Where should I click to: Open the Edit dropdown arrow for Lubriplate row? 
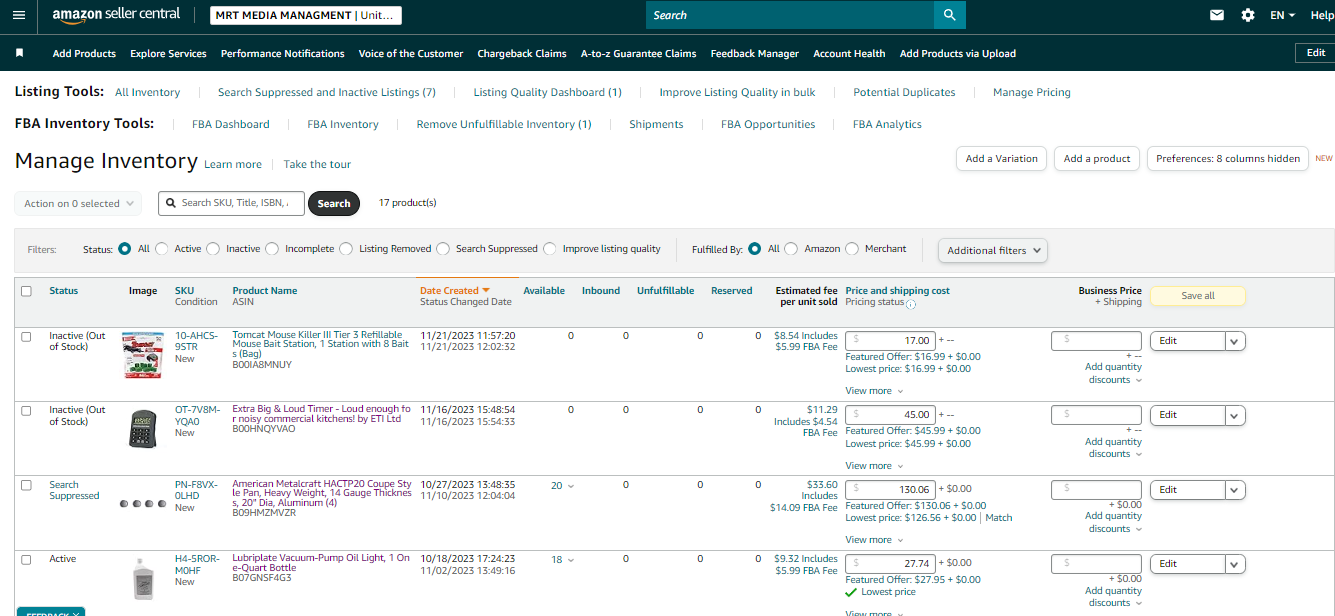[x=1236, y=564]
